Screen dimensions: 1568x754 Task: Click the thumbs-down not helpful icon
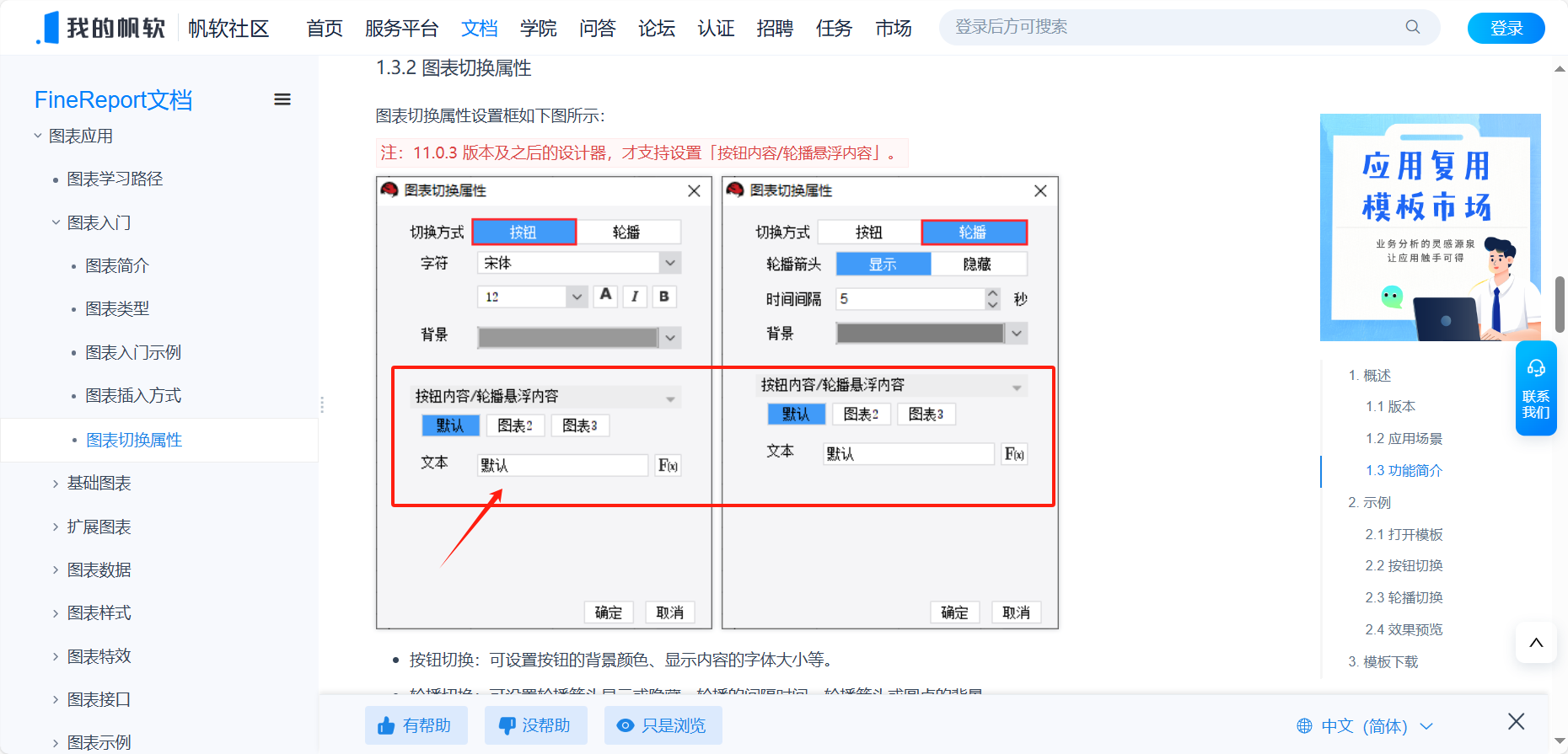tap(507, 725)
